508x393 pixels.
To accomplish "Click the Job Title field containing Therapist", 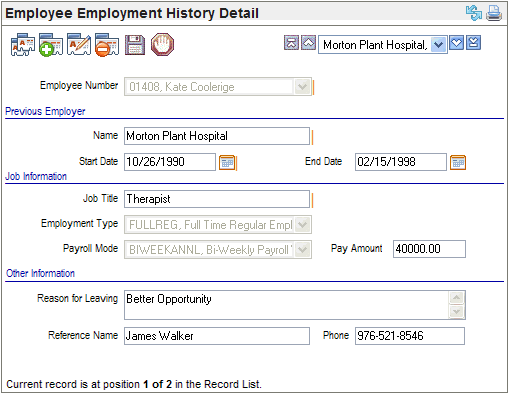I will coord(217,199).
